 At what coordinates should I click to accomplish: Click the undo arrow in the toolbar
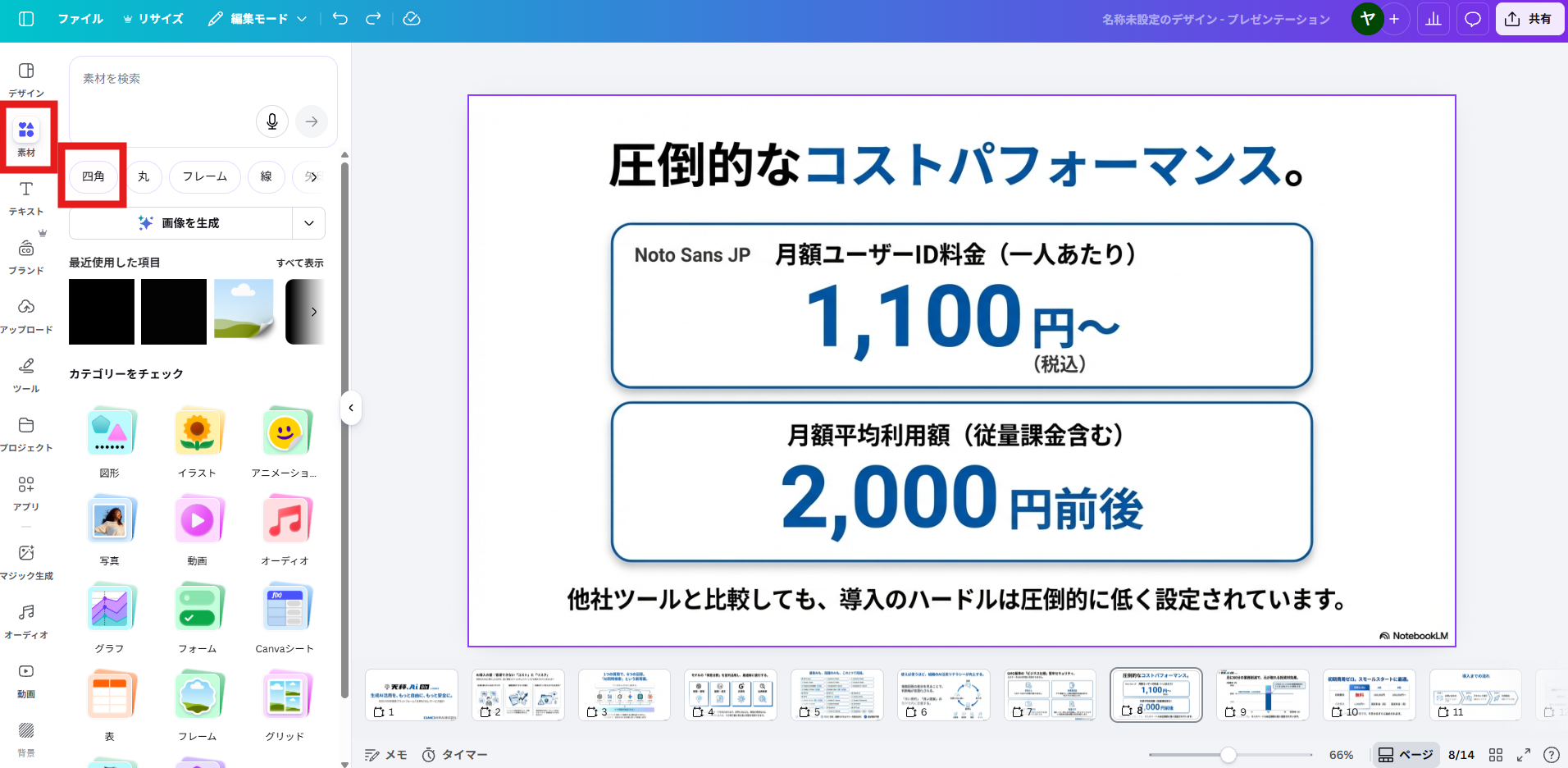click(x=339, y=18)
